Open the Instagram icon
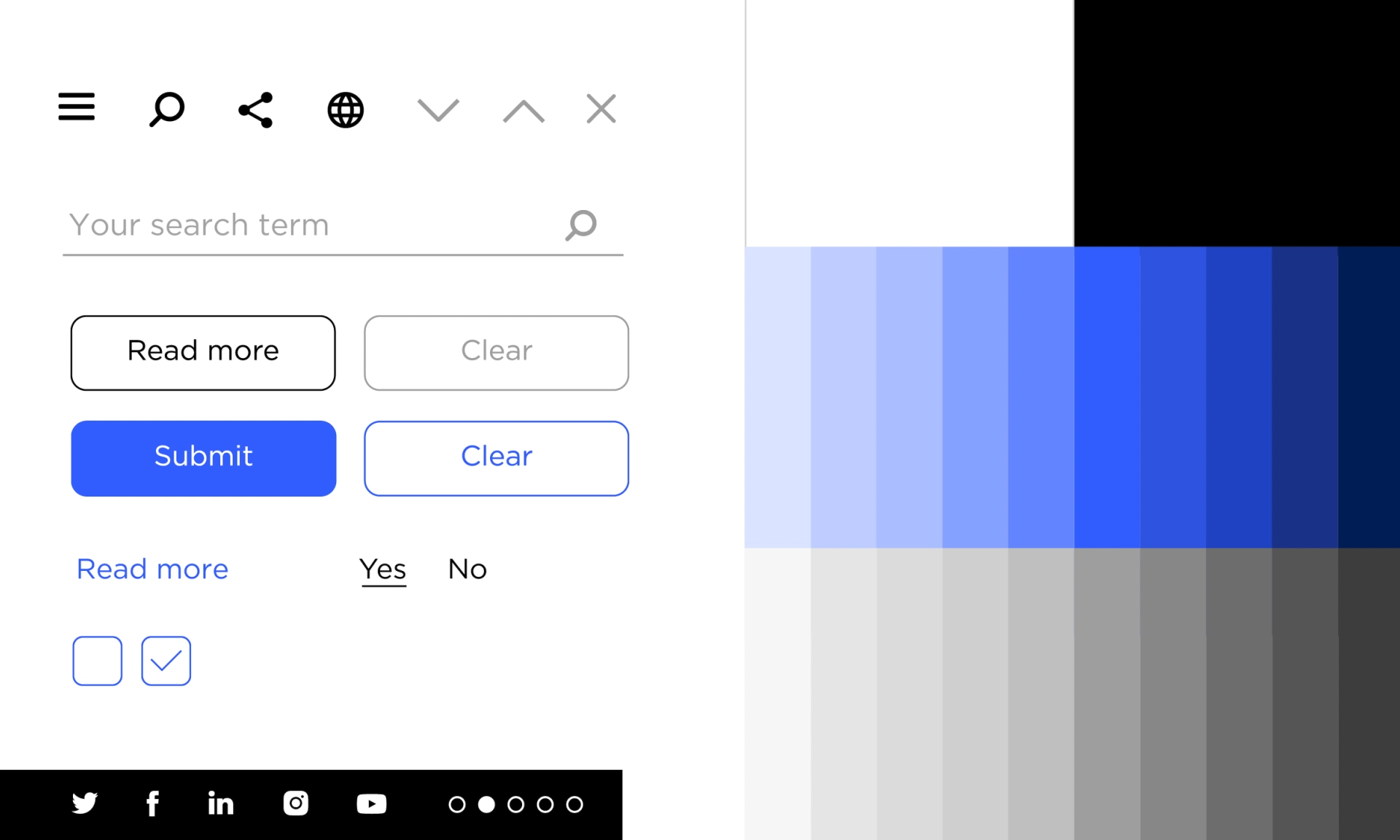Viewport: 1400px width, 840px height. tap(295, 803)
